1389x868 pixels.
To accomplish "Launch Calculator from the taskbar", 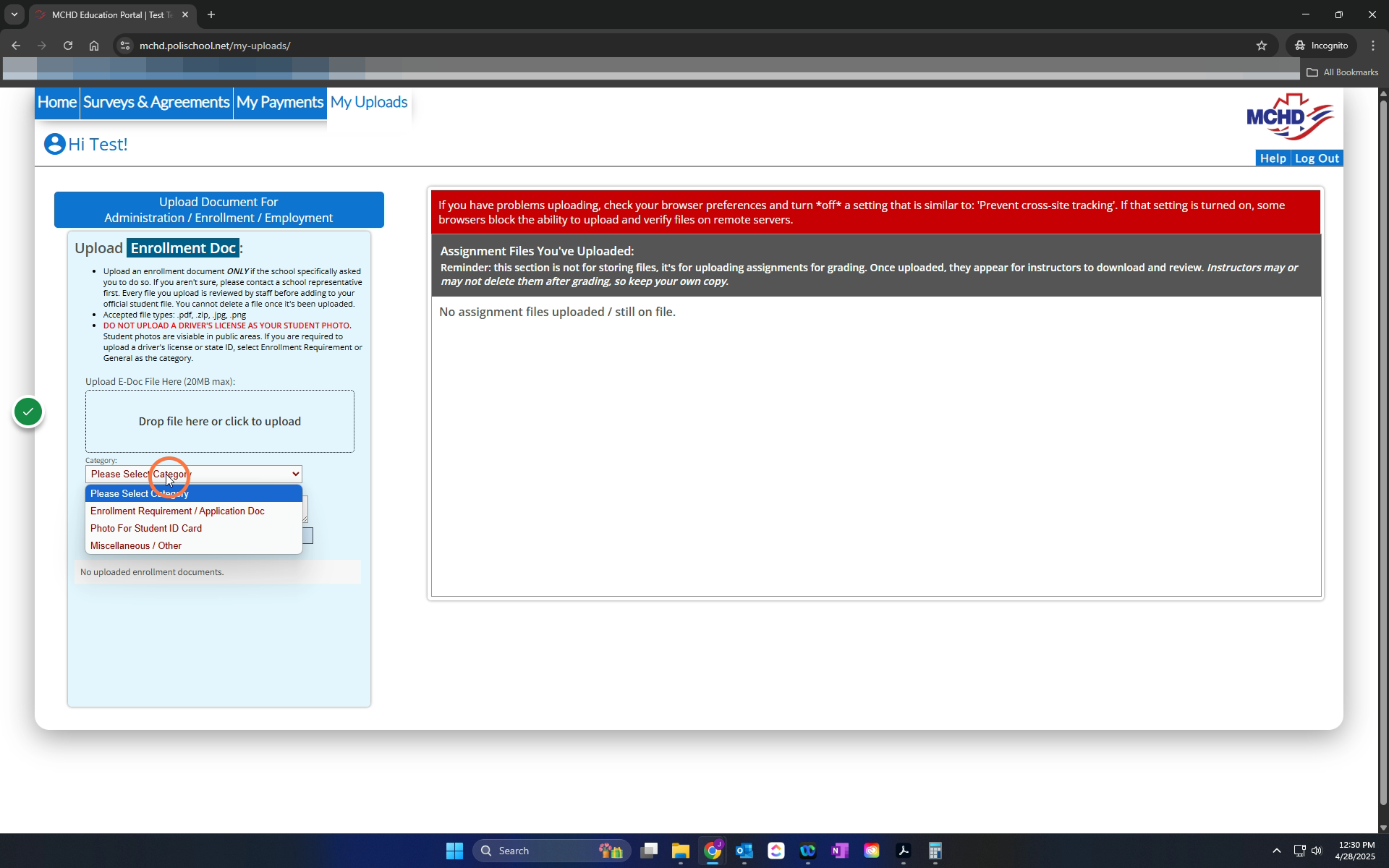I will click(935, 851).
